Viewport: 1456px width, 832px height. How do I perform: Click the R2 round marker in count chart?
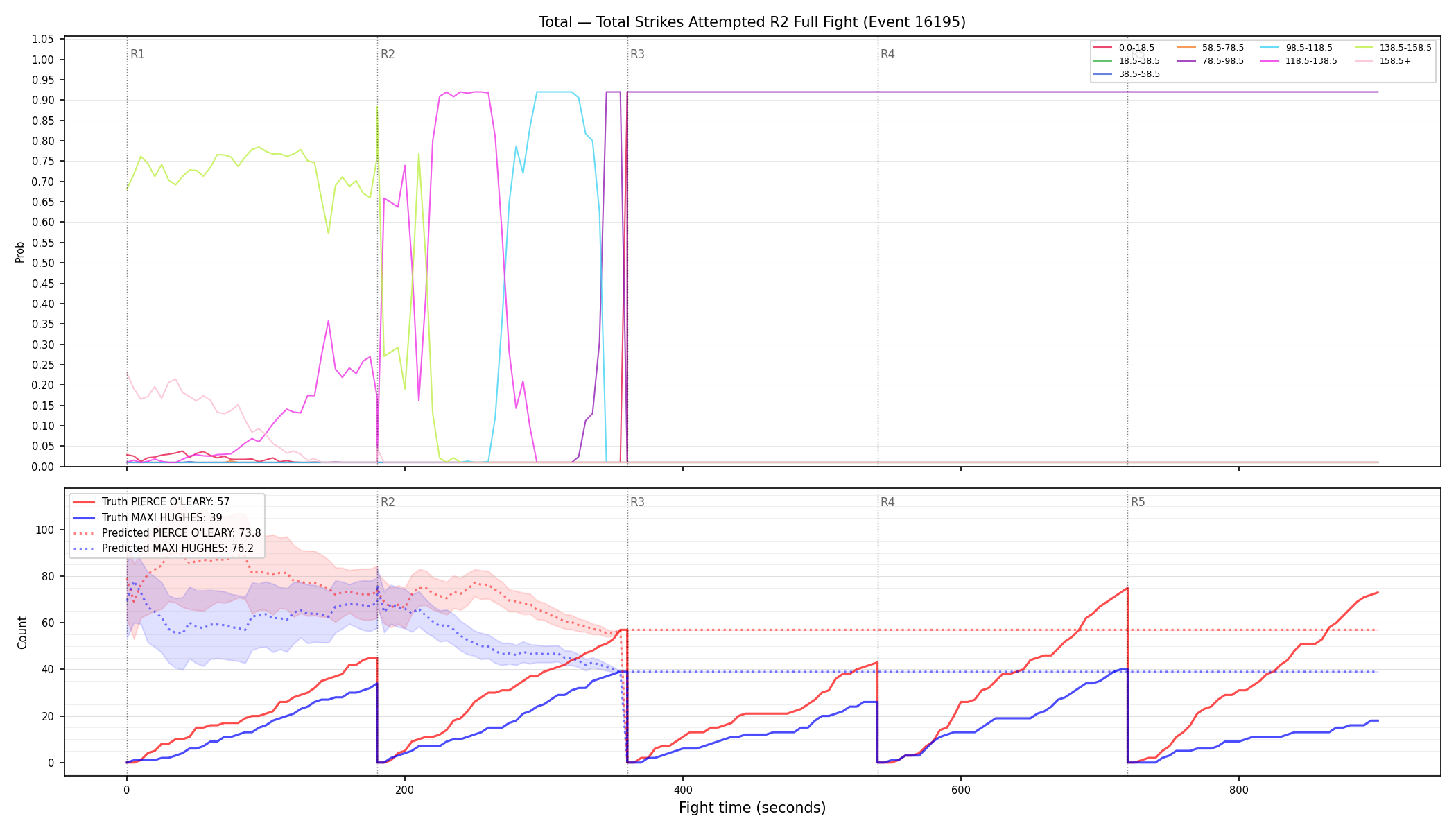coord(388,502)
